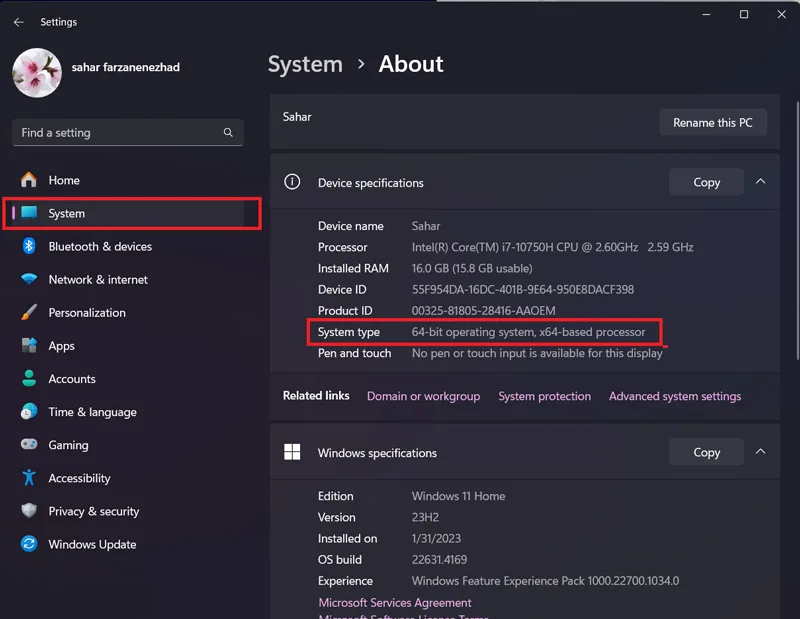Click the search magnifier icon
The width and height of the screenshot is (800, 619).
point(228,133)
